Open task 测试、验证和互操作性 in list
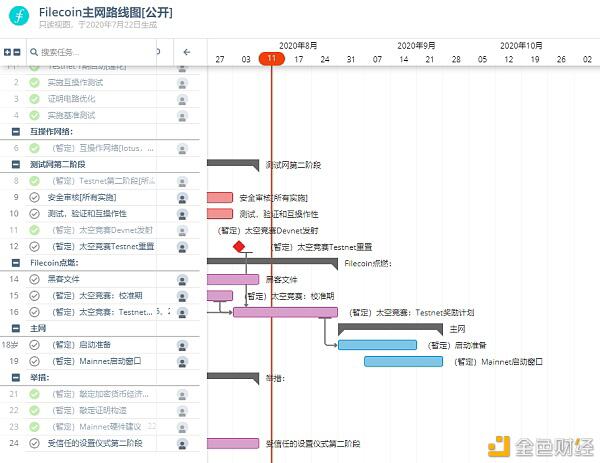Screen dimensions: 600x463 point(87,214)
